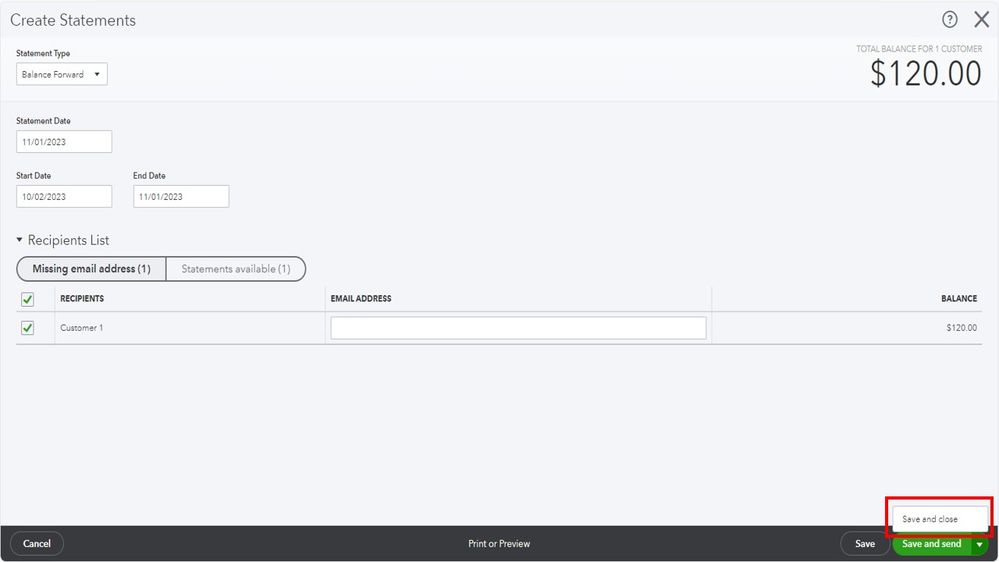This screenshot has height=562, width=999.
Task: Switch to Missing email address tab
Action: tap(91, 269)
